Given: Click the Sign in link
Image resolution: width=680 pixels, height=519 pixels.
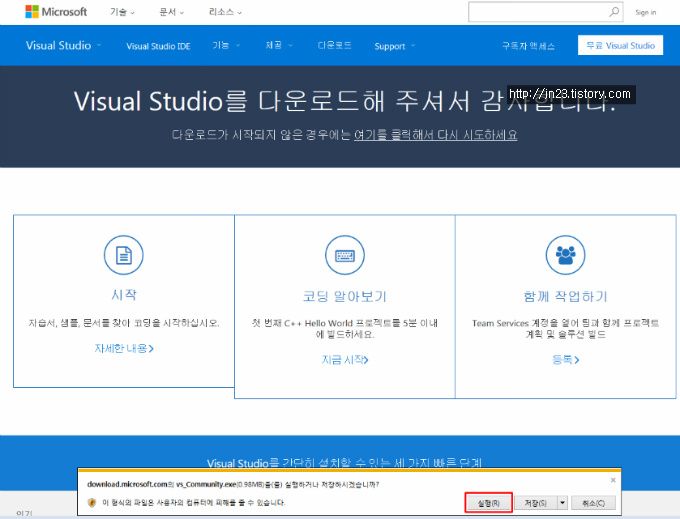Looking at the screenshot, I should (645, 13).
